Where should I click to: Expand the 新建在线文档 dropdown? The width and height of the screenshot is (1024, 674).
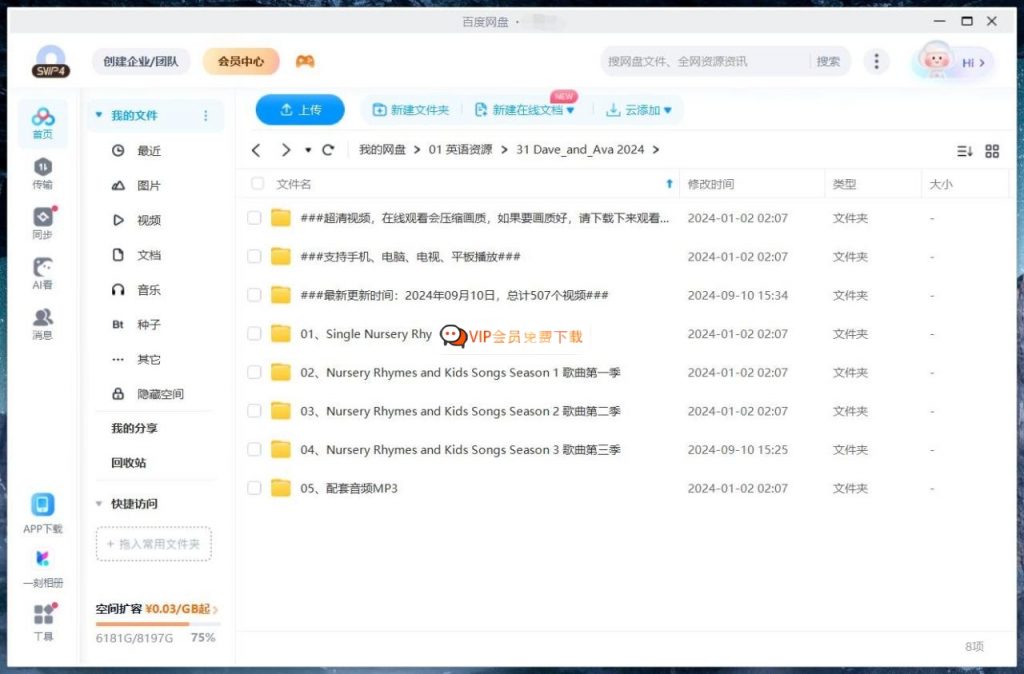click(x=570, y=110)
